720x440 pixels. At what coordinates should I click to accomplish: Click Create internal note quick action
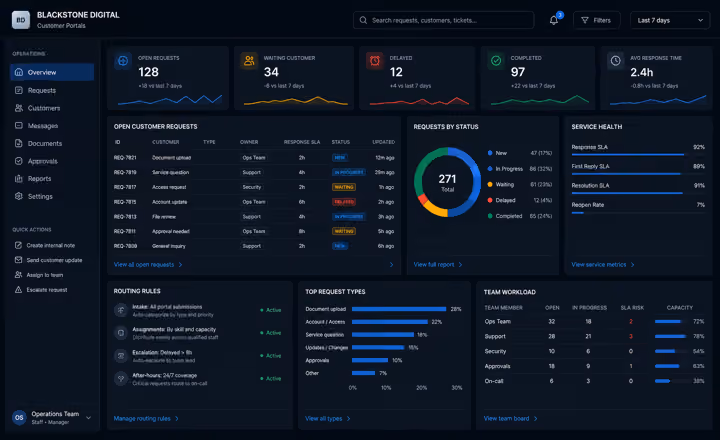(x=45, y=245)
